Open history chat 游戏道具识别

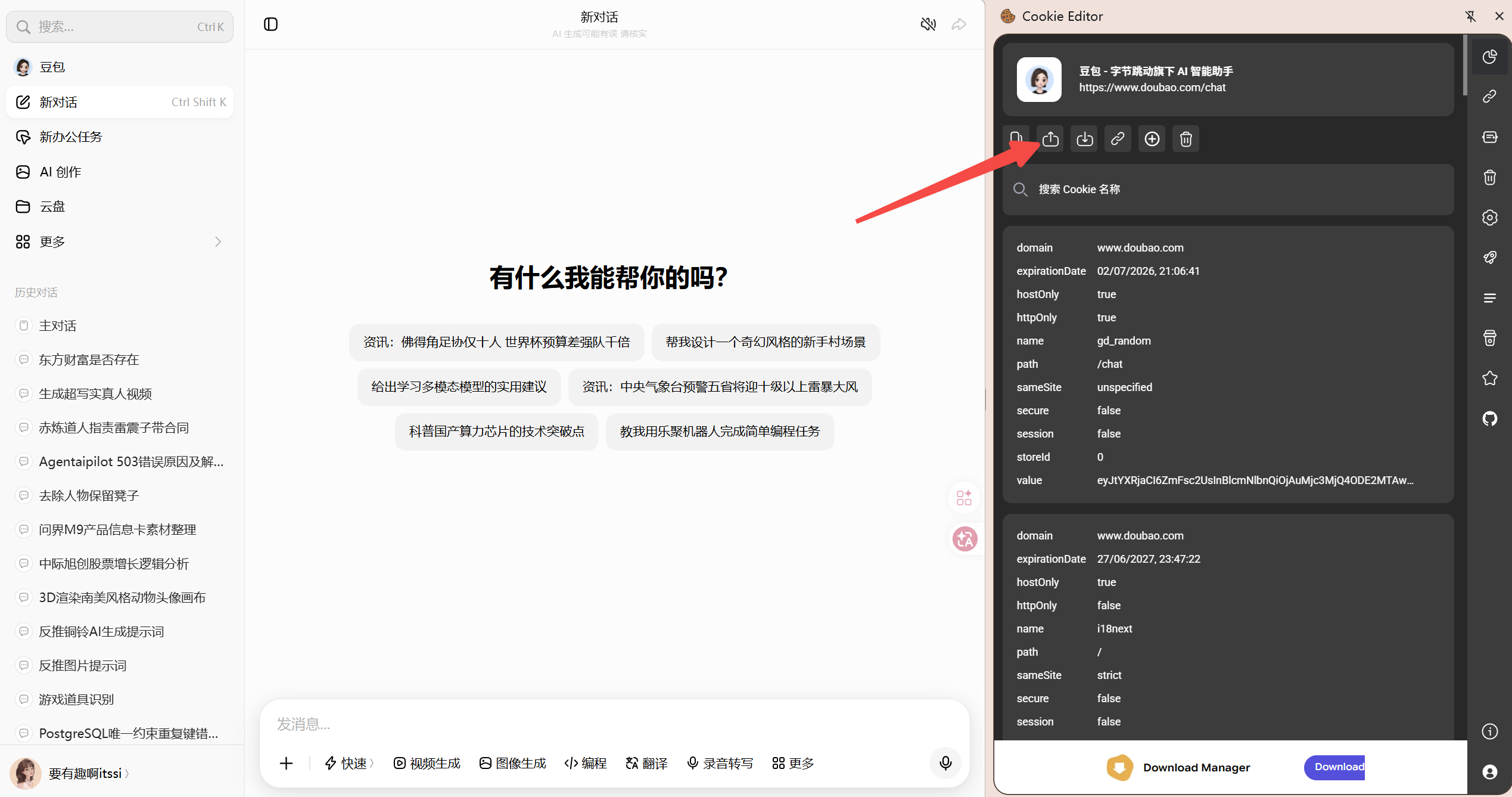120,699
